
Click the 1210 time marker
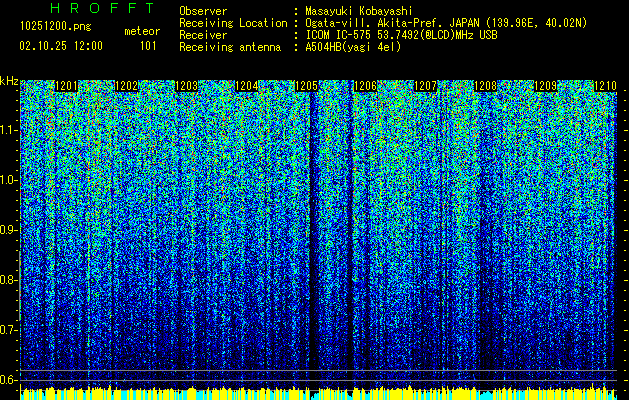point(605,86)
